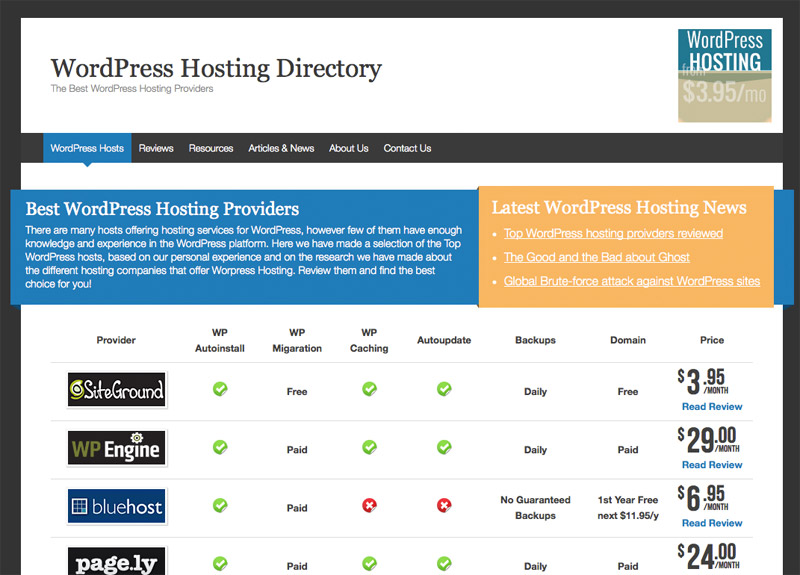The width and height of the screenshot is (800, 575).
Task: Click page.ly's 'Paid' domain cell
Action: click(628, 566)
